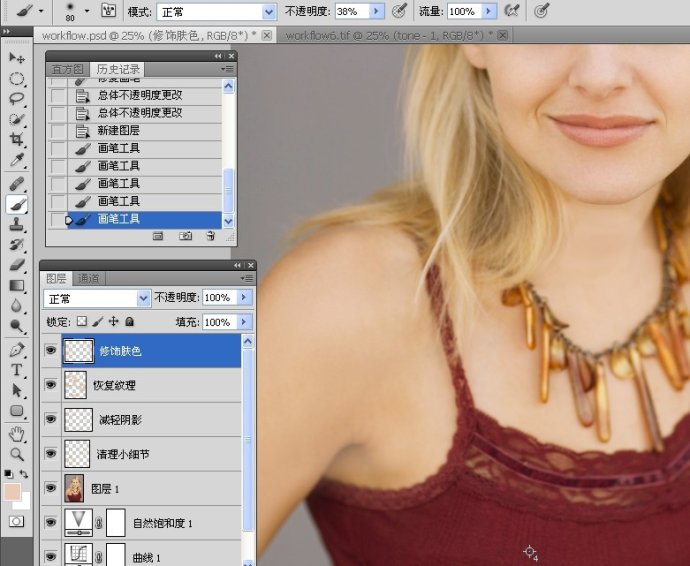
Task: Select the Shape tool
Action: tap(17, 411)
